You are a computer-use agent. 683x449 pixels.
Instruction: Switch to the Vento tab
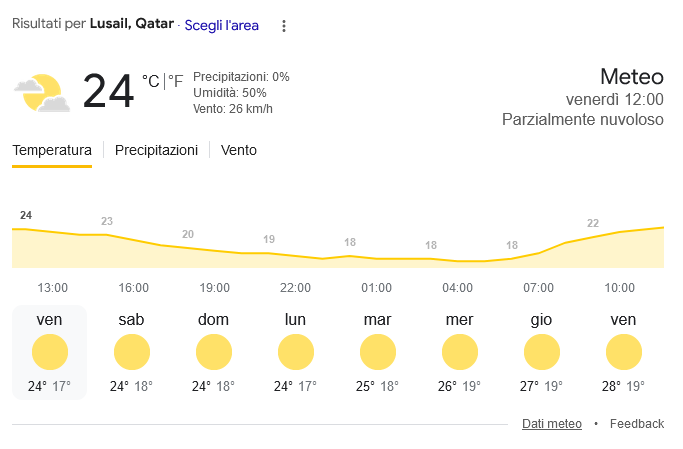(239, 150)
